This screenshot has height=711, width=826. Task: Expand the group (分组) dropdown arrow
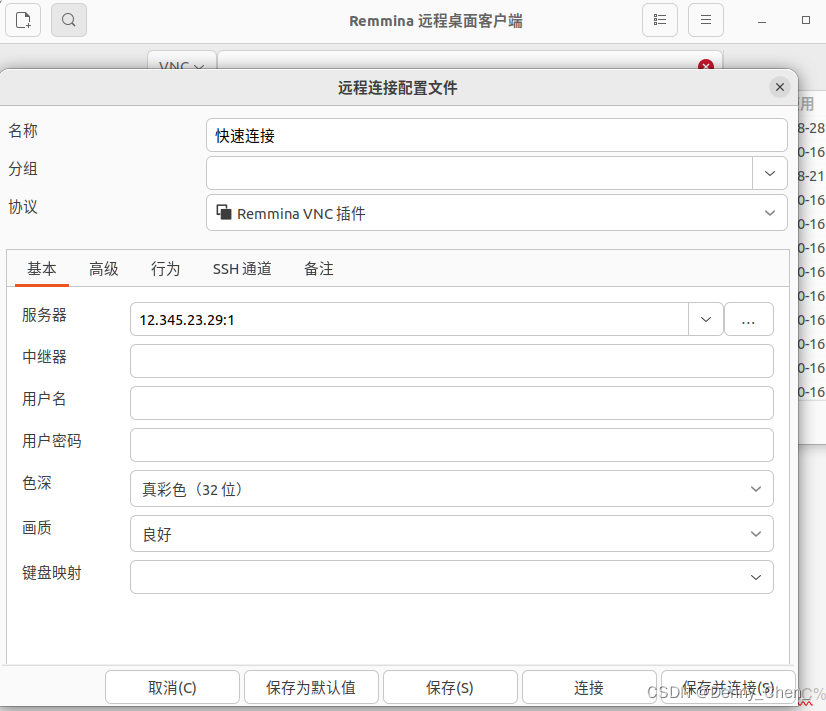coord(769,173)
